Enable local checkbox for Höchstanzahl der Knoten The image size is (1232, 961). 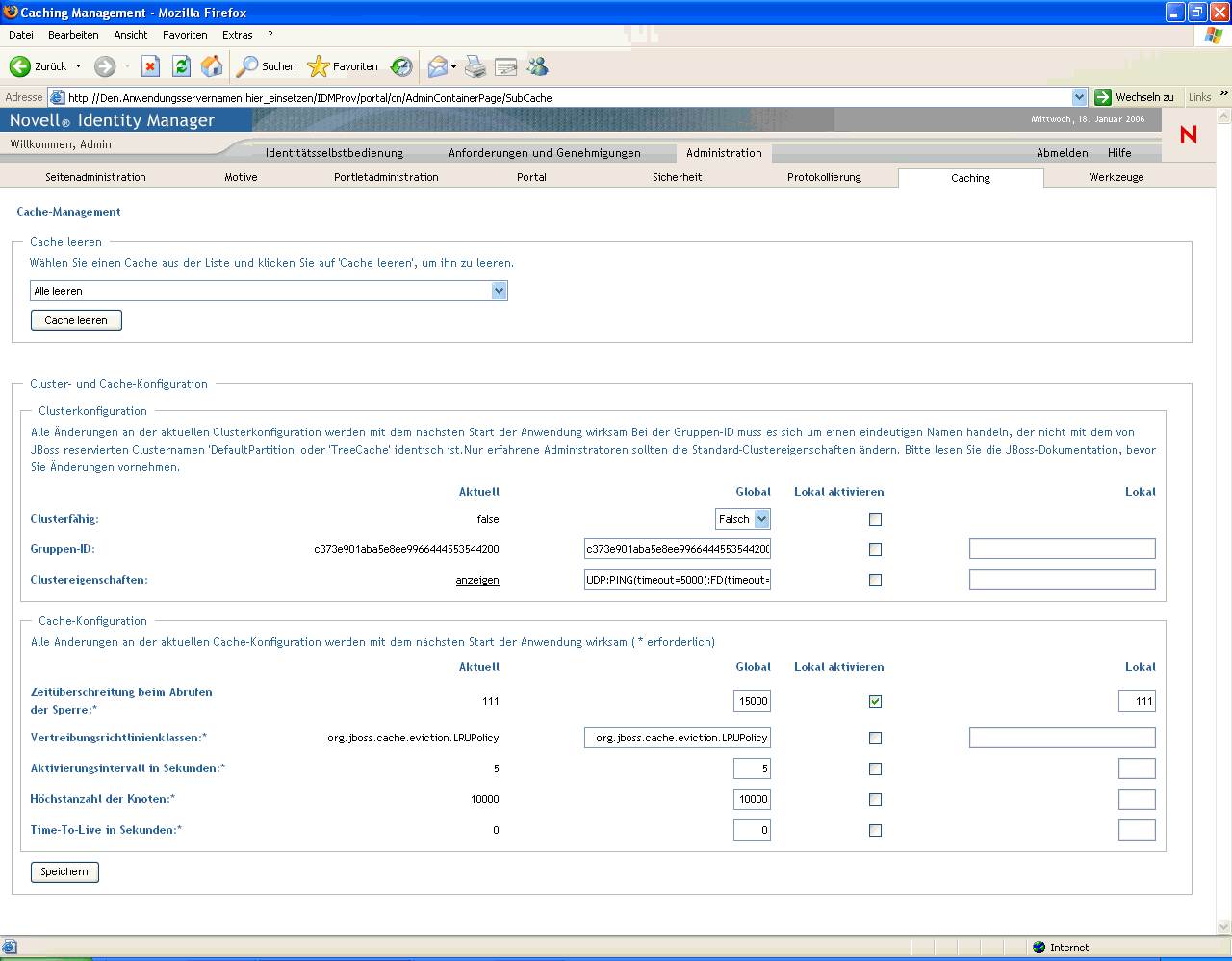[x=875, y=800]
